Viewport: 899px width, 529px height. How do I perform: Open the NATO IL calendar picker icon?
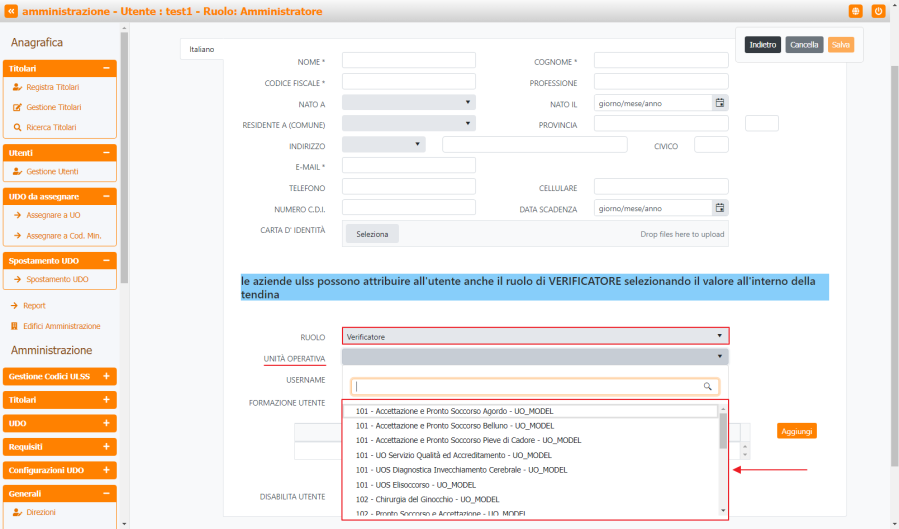click(719, 103)
